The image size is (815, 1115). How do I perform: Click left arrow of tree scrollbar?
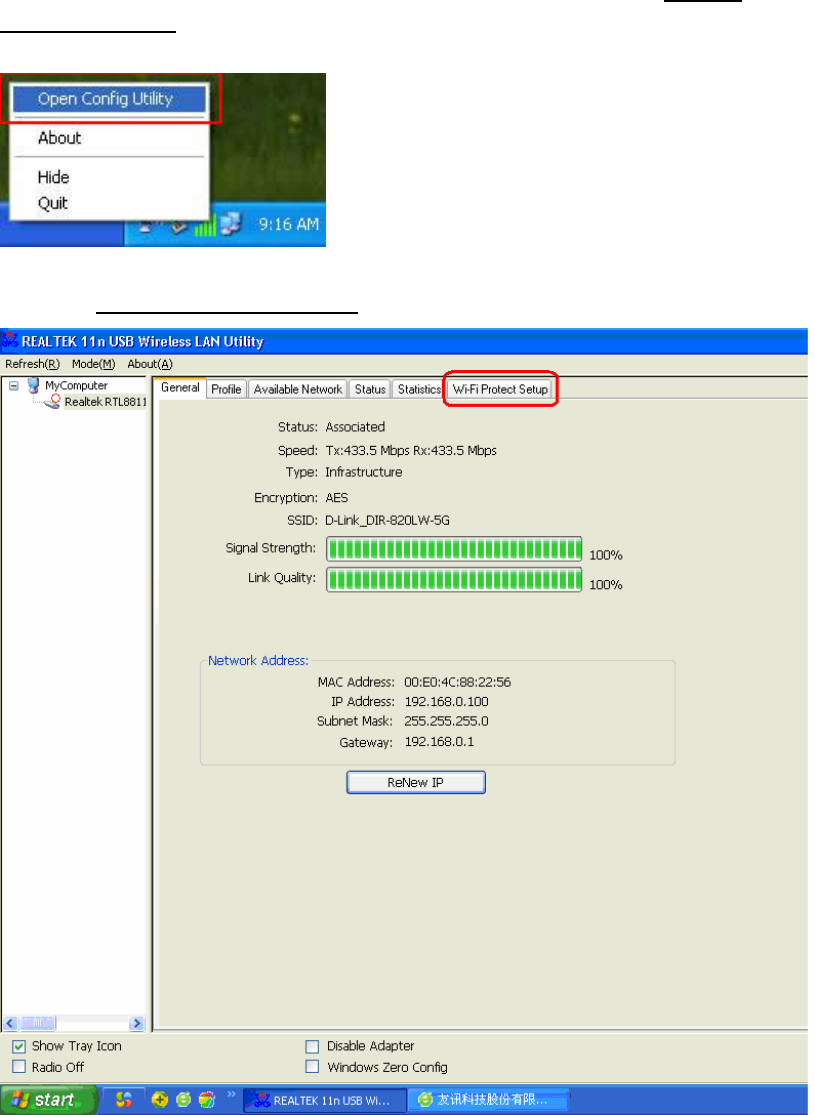10,1023
